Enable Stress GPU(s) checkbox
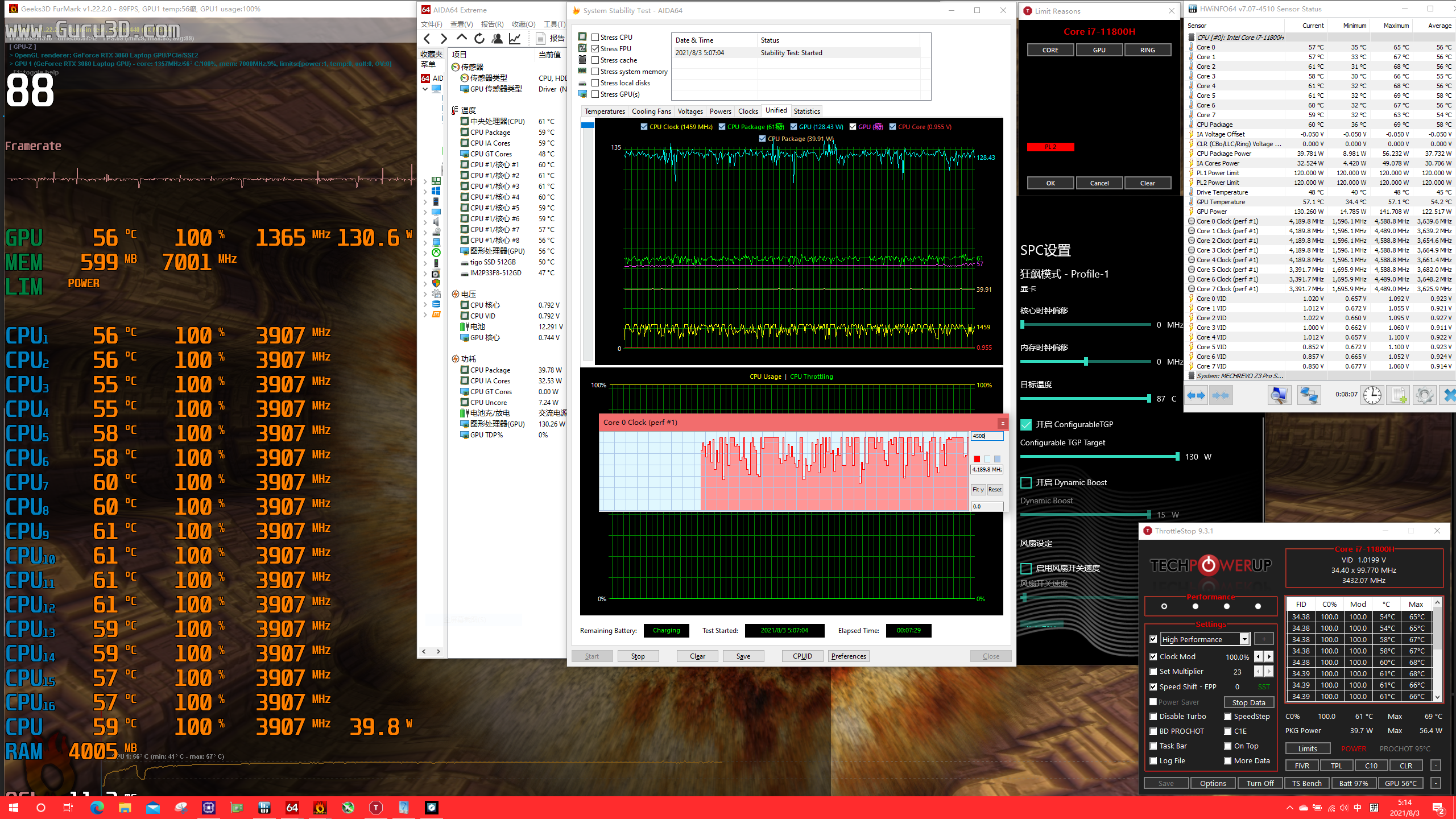 pos(595,94)
